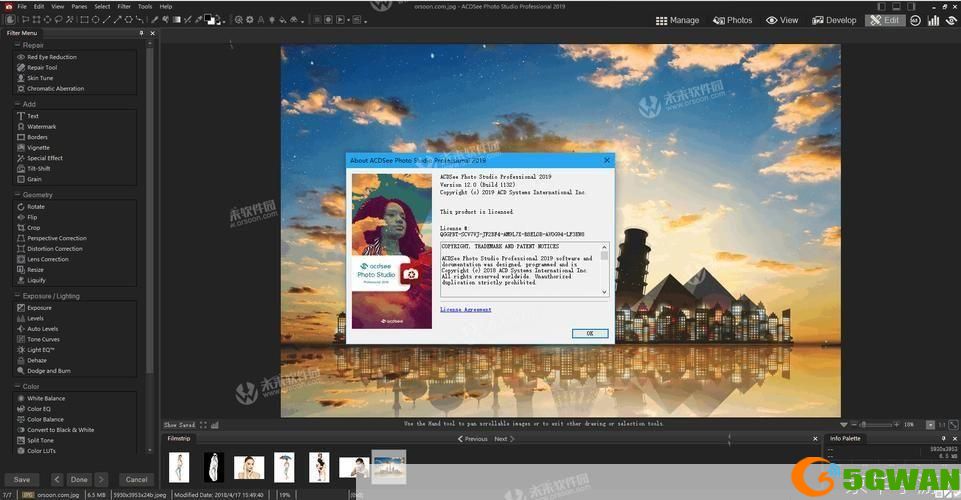Click OK in the About dialog

[x=590, y=333]
